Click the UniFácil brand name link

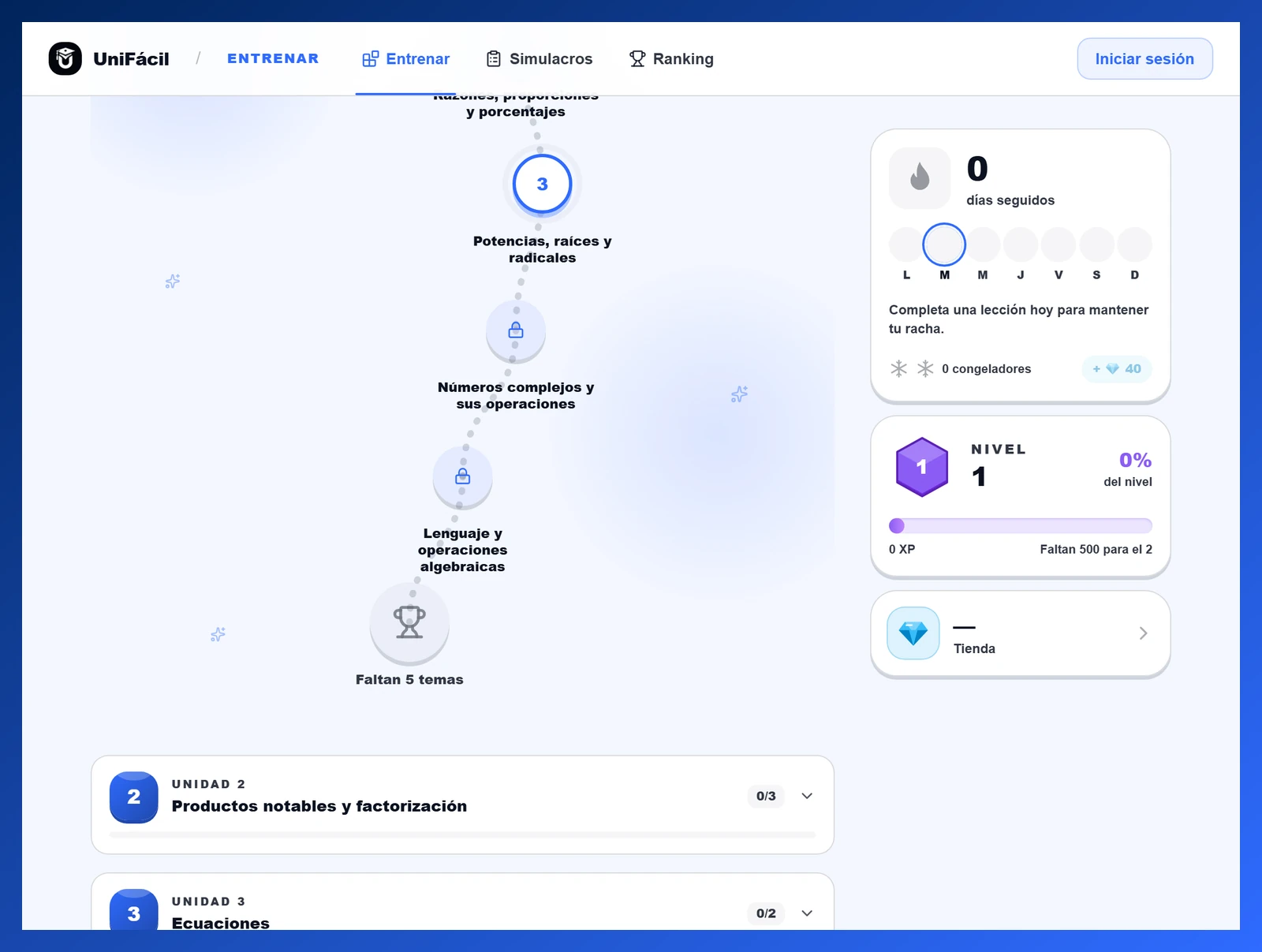(x=131, y=59)
